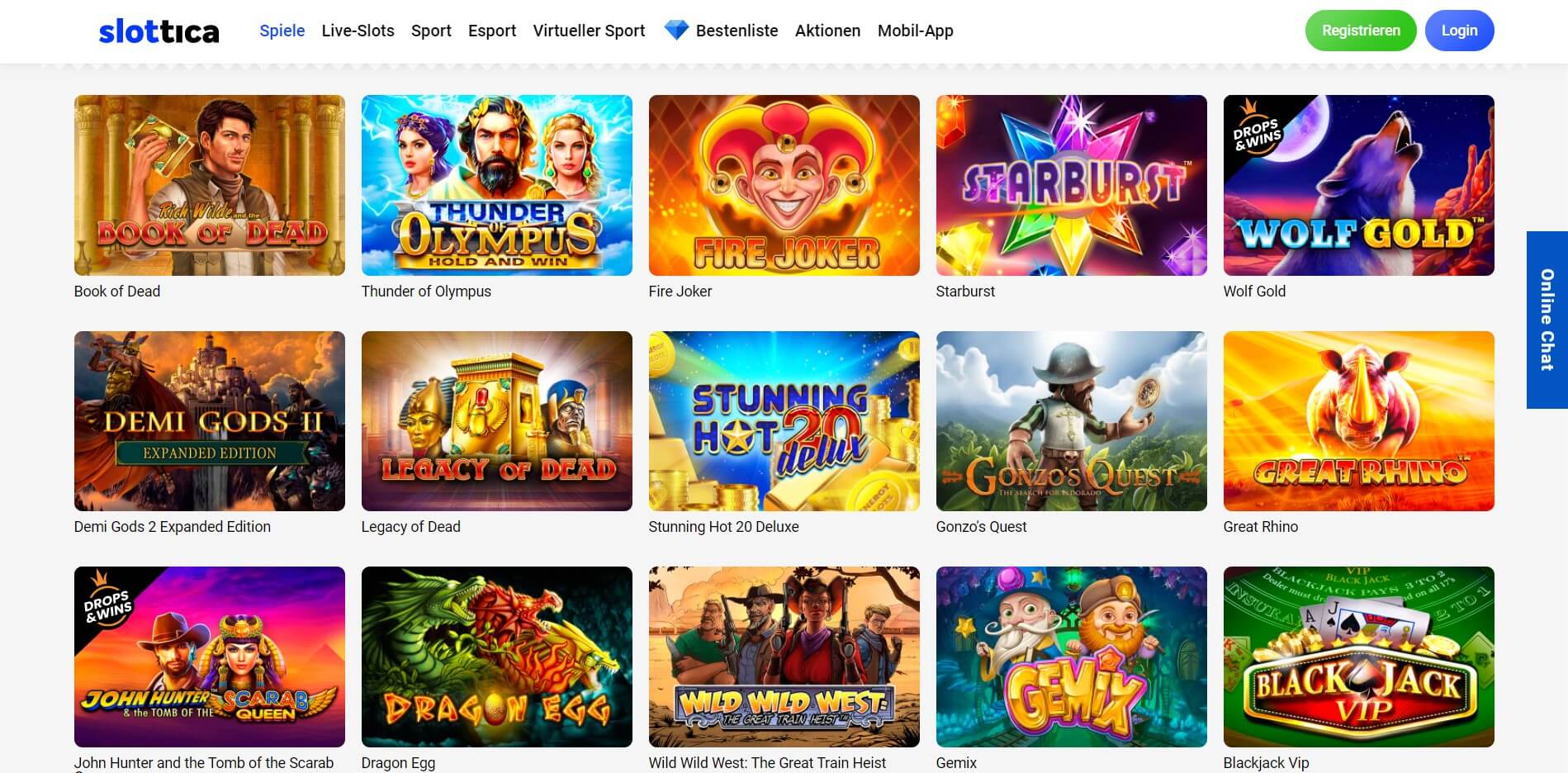Viewport: 1568px width, 773px height.
Task: Open the Mobil-App page
Action: click(x=915, y=31)
